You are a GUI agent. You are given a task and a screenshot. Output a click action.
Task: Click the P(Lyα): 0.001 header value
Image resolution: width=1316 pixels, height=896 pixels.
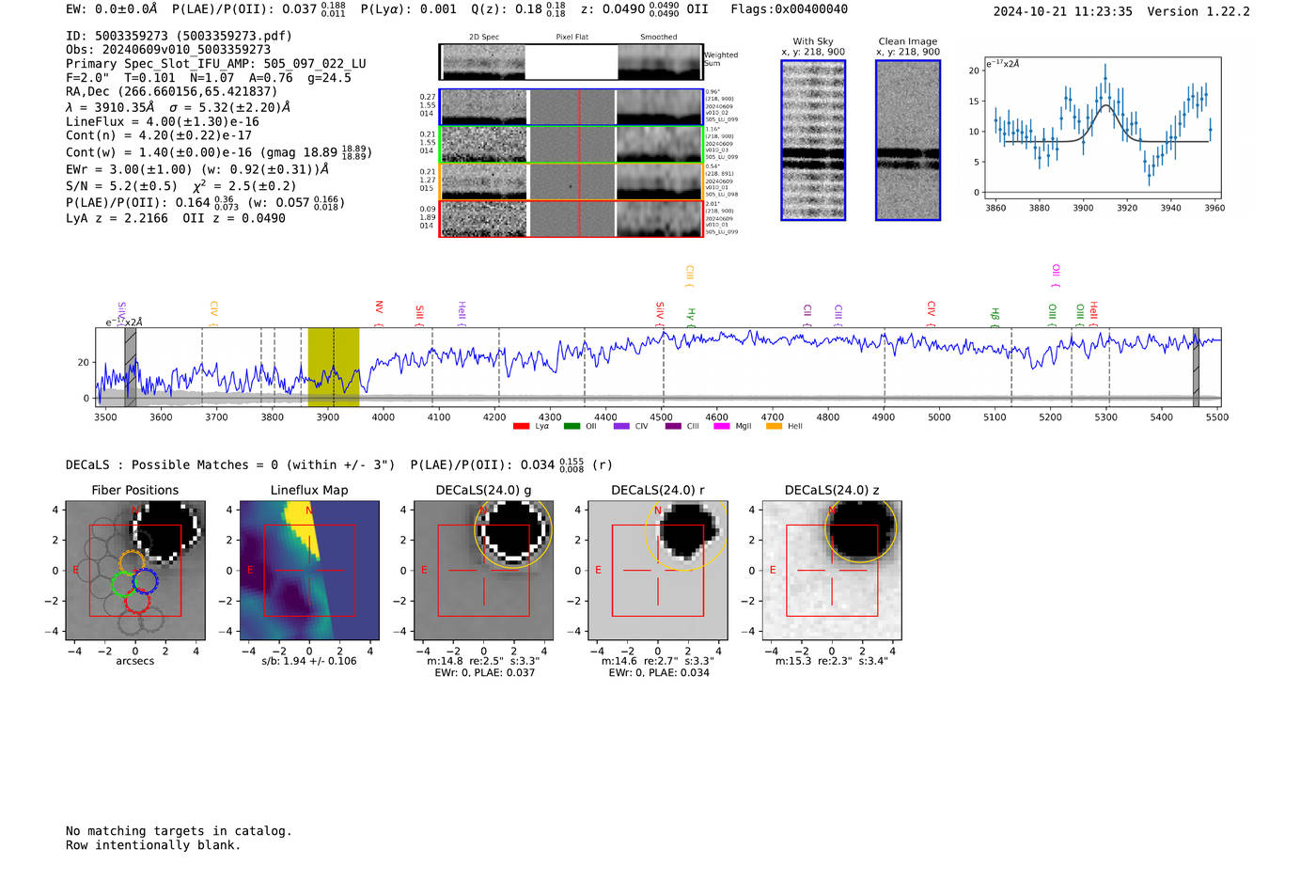click(x=408, y=9)
